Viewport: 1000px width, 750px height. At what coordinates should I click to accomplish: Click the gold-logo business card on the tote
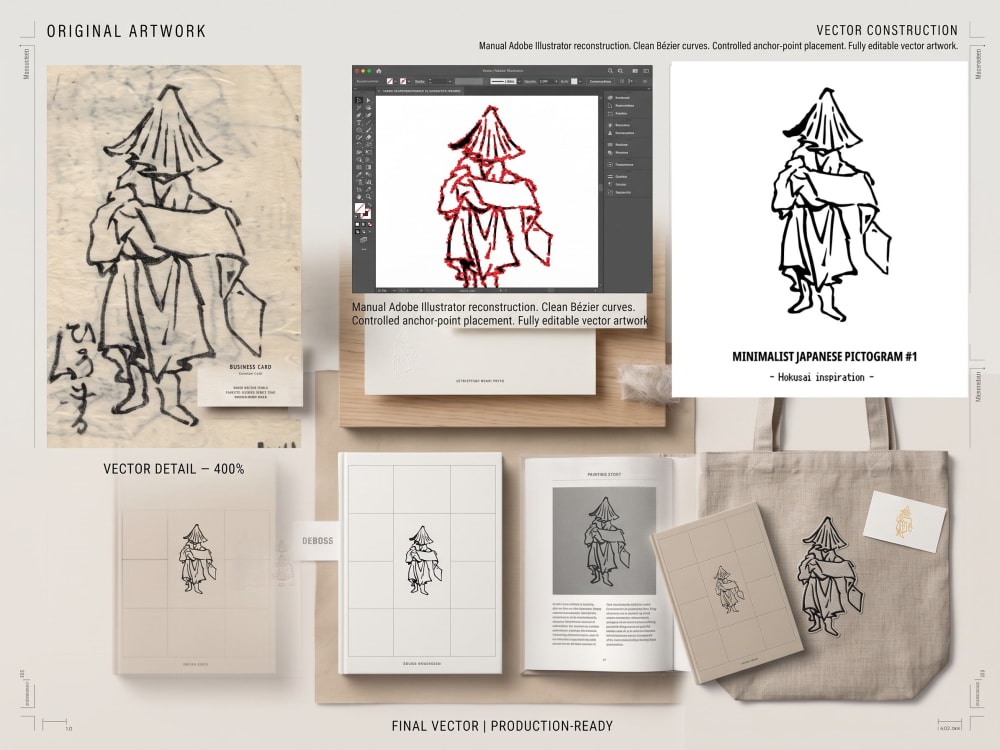click(x=904, y=522)
